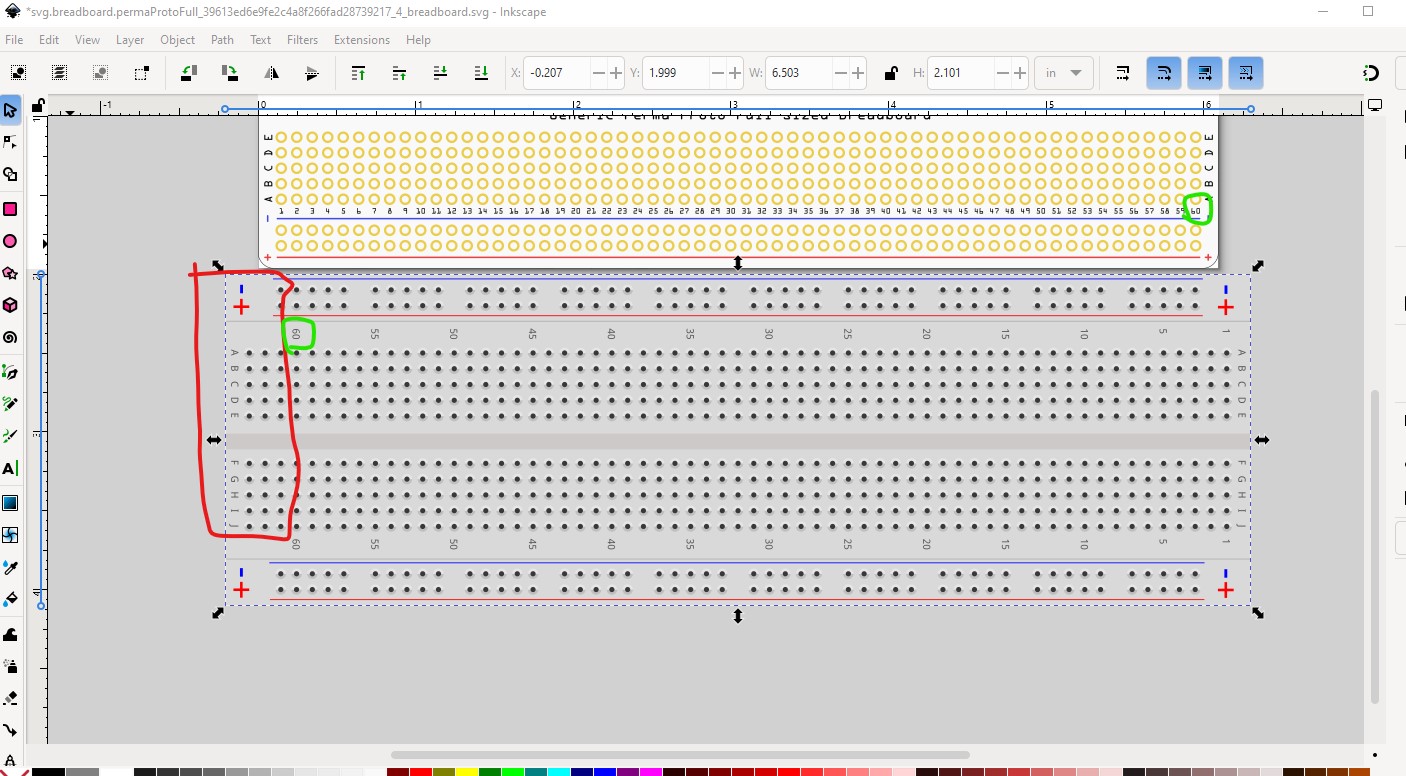Toggle scale rounded corners option
1406x776 pixels.
tap(1164, 73)
